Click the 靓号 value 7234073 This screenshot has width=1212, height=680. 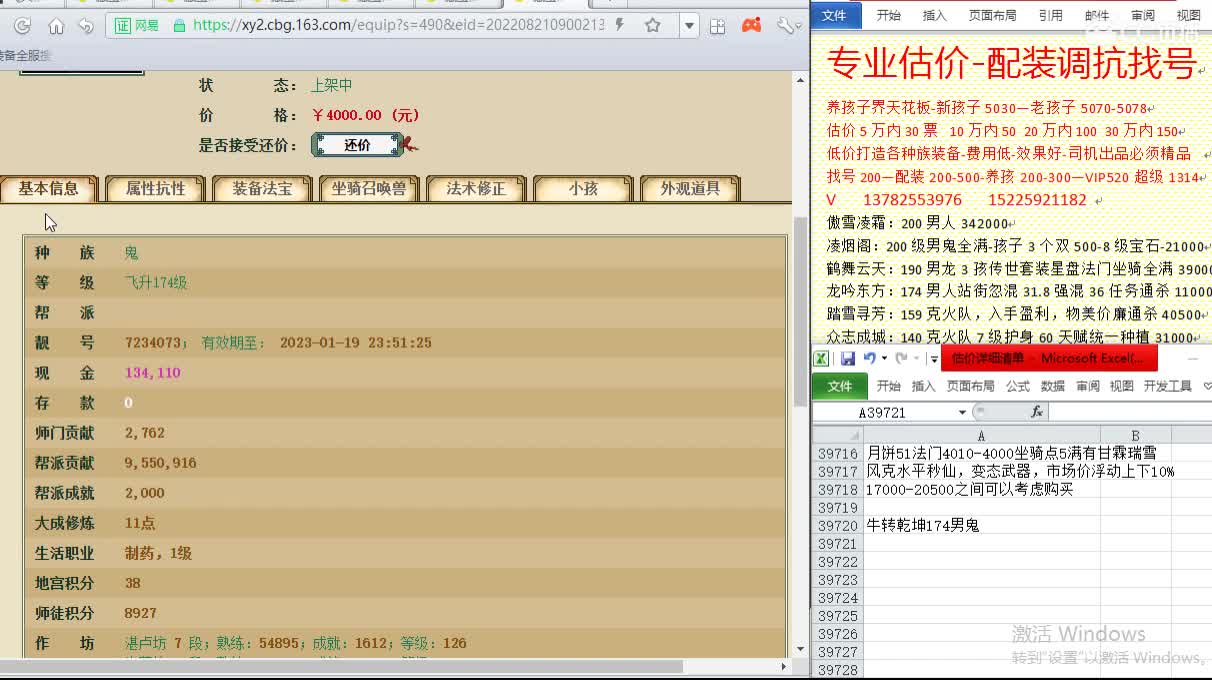coord(153,343)
